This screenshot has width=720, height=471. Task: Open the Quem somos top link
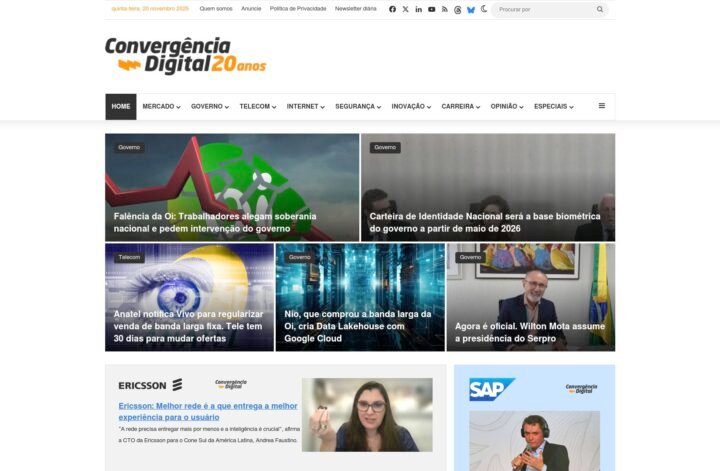216,9
